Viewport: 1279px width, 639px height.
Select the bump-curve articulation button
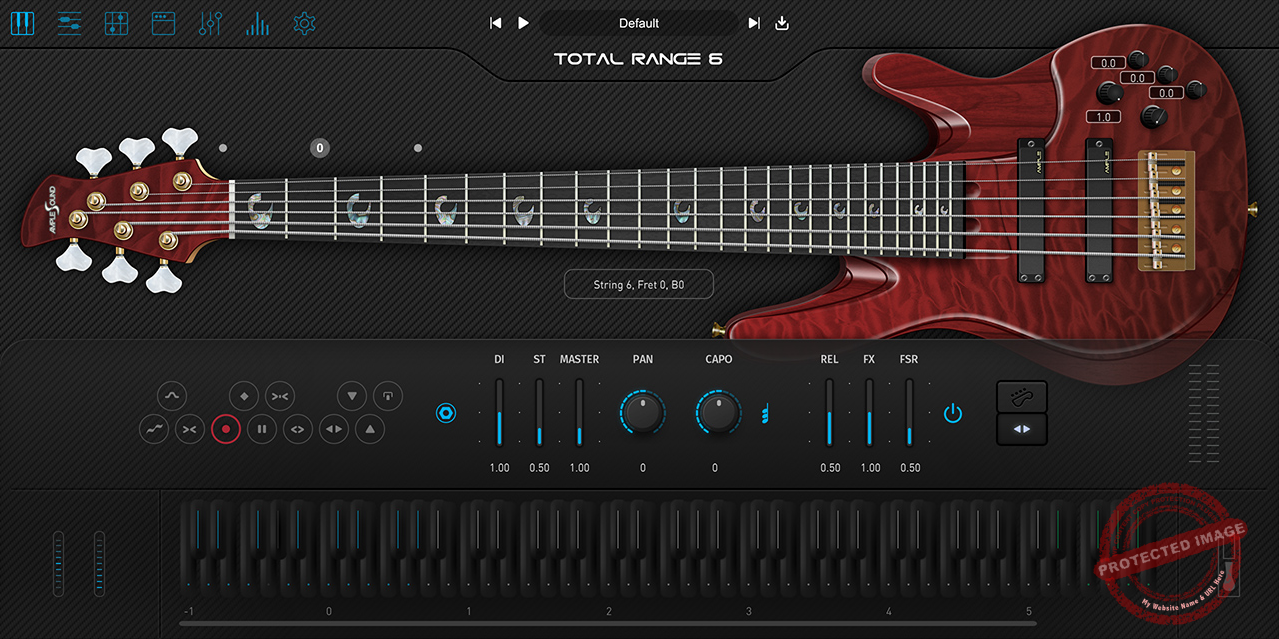point(172,395)
